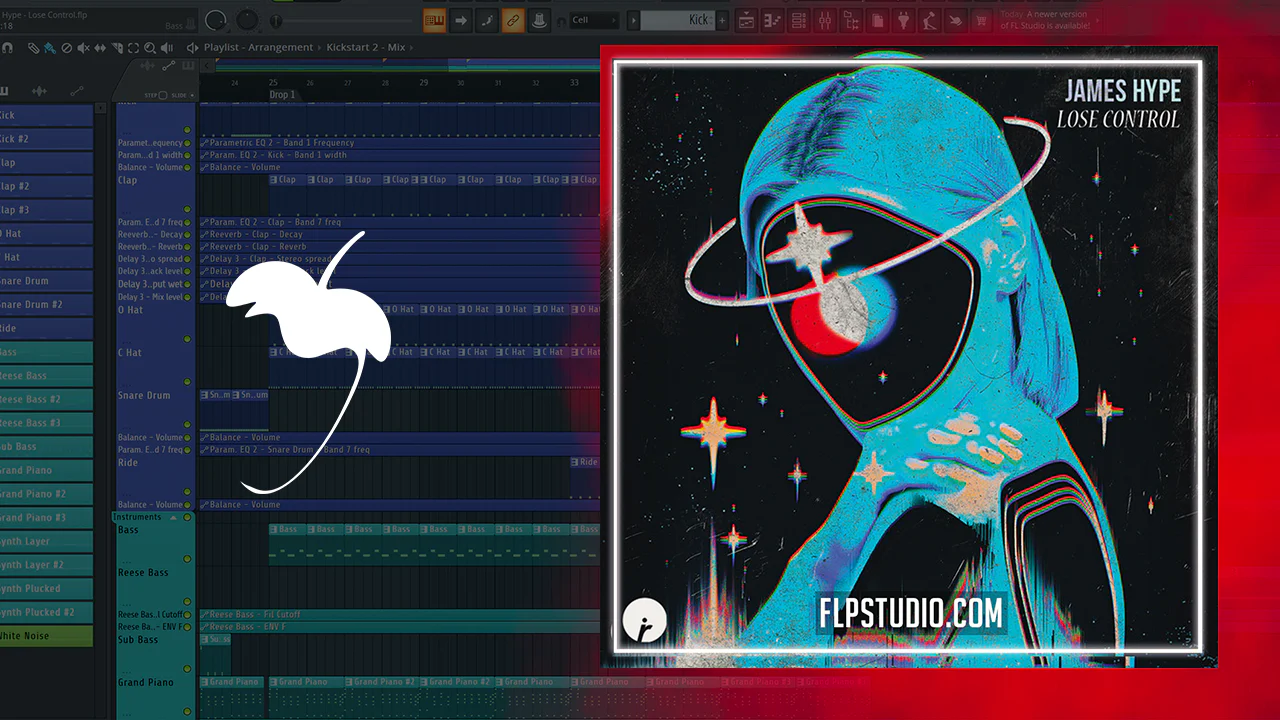The image size is (1280, 720).
Task: Click the Playback speaker tool in Playlist
Action: click(x=166, y=47)
